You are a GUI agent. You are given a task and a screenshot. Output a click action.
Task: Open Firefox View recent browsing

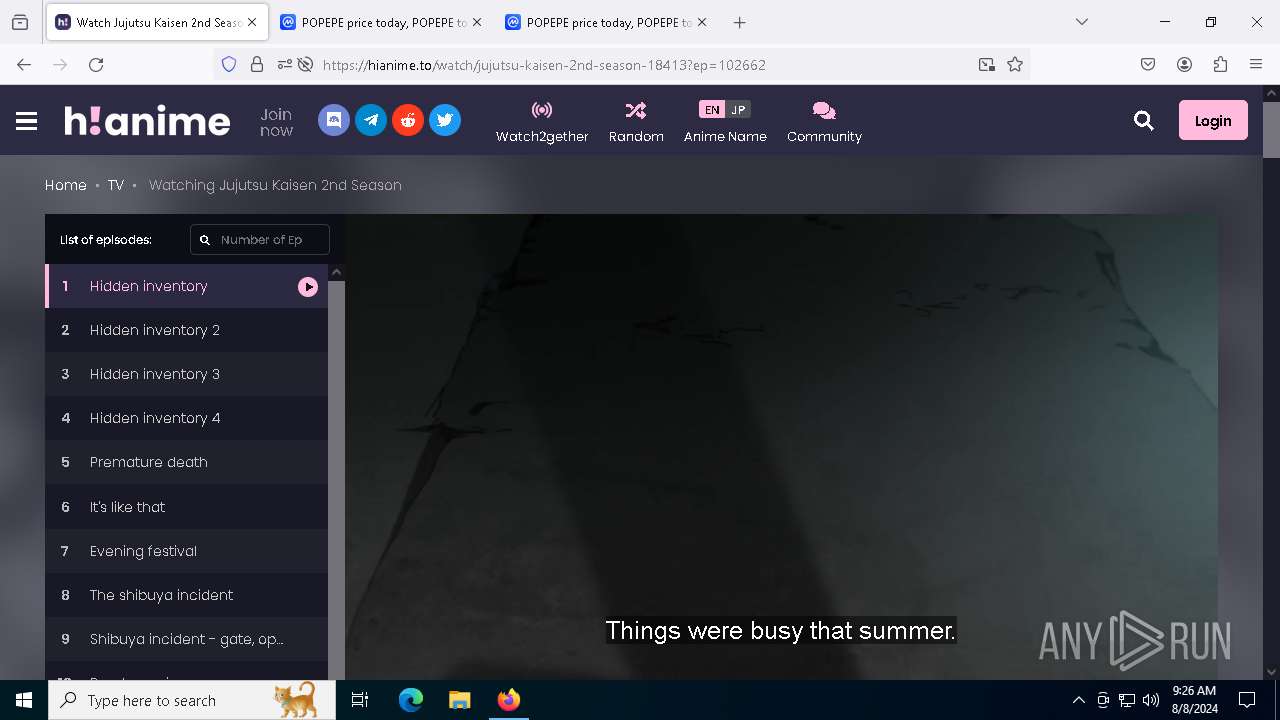pyautogui.click(x=20, y=22)
